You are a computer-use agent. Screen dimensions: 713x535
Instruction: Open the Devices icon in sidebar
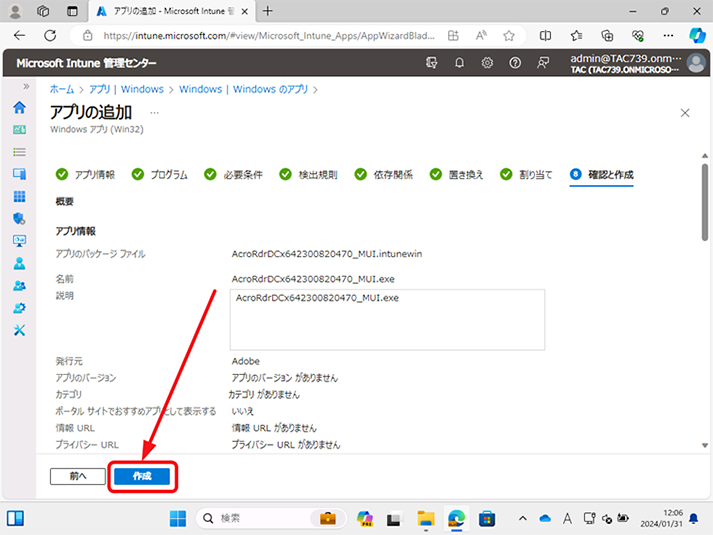tap(19, 174)
